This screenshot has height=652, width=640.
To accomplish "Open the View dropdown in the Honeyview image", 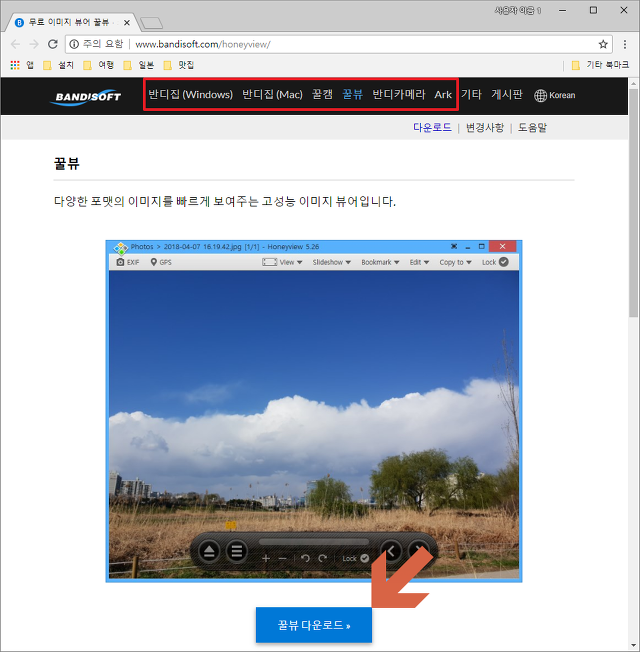I will (282, 262).
